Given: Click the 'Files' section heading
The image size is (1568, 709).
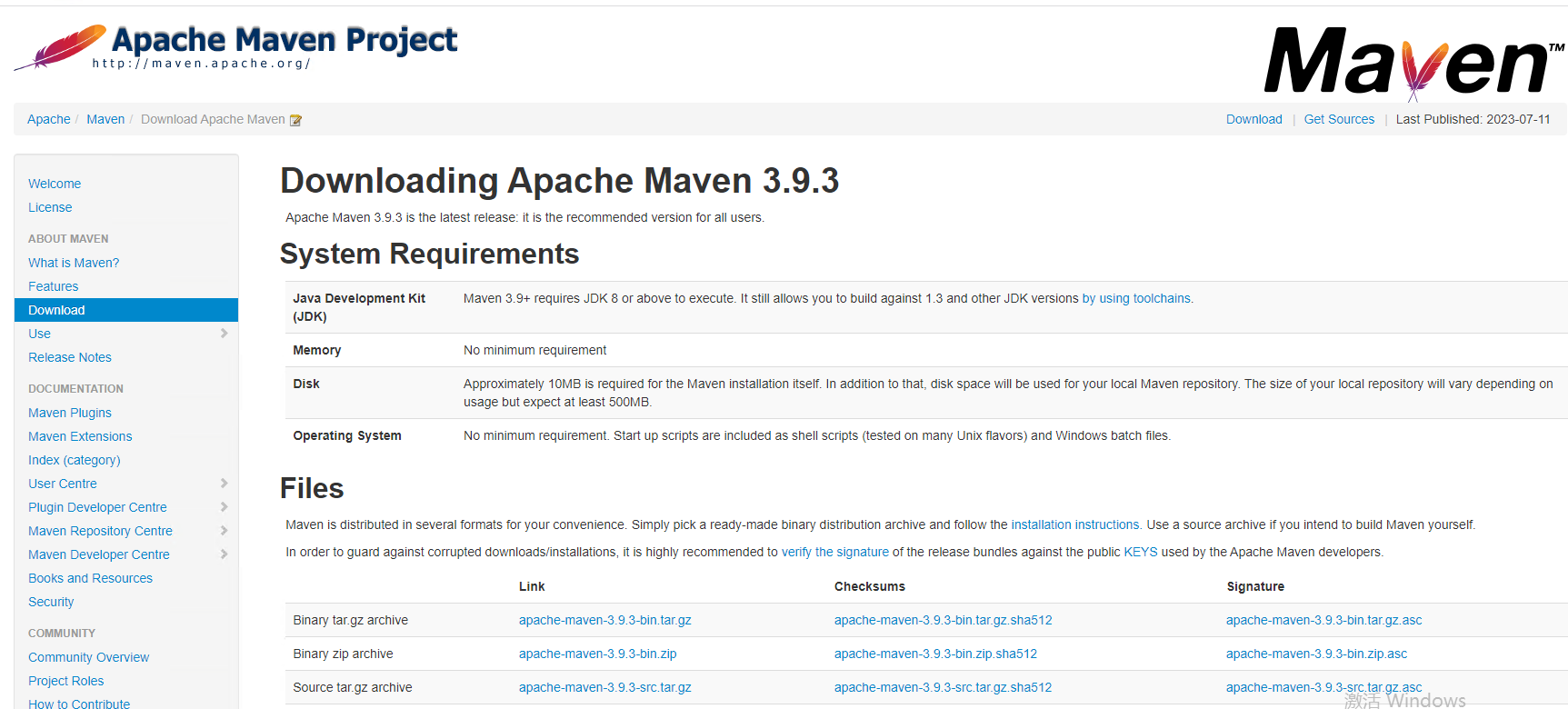Looking at the screenshot, I should click(x=312, y=488).
